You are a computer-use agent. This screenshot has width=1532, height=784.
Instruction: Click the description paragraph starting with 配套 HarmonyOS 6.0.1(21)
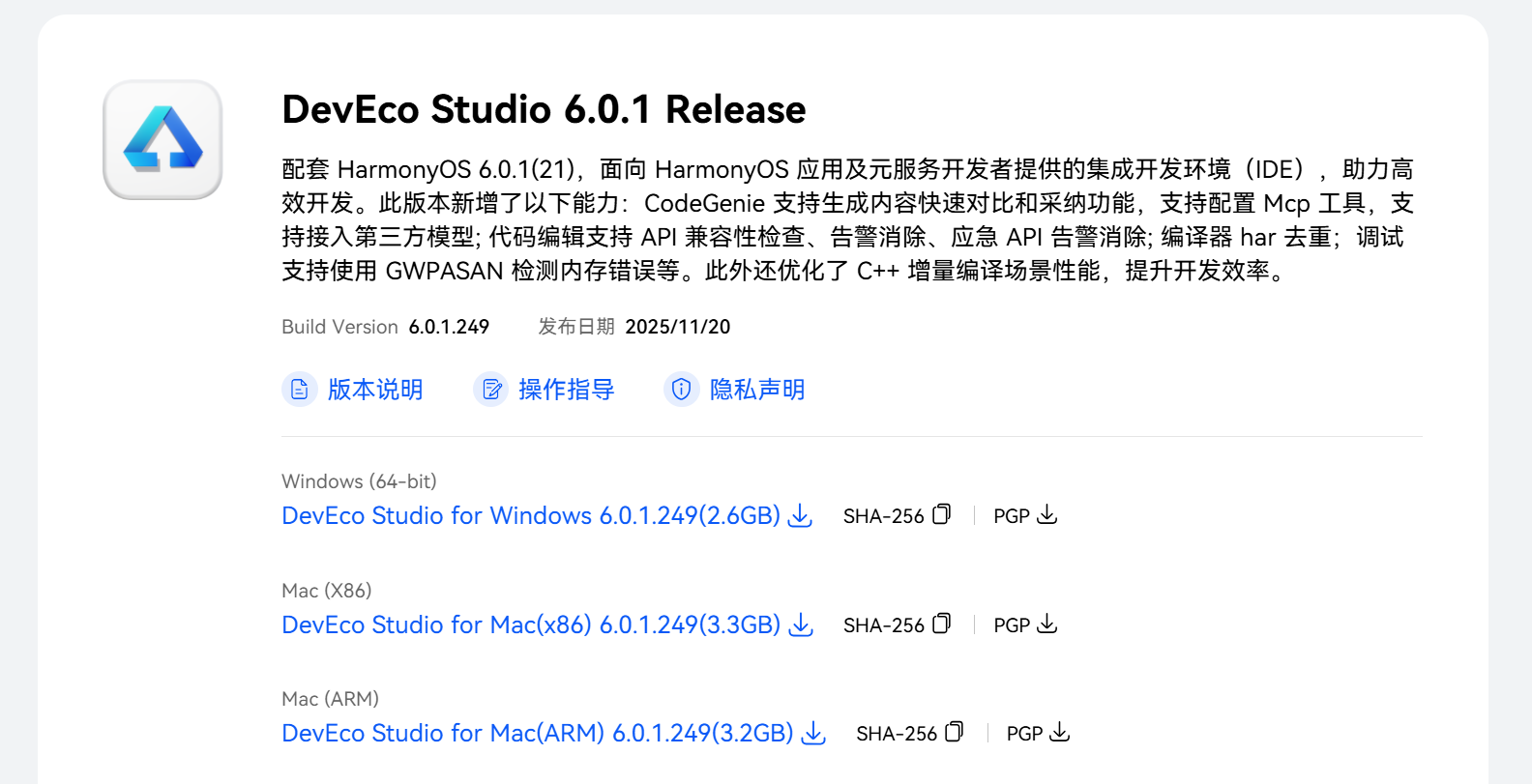(x=848, y=219)
